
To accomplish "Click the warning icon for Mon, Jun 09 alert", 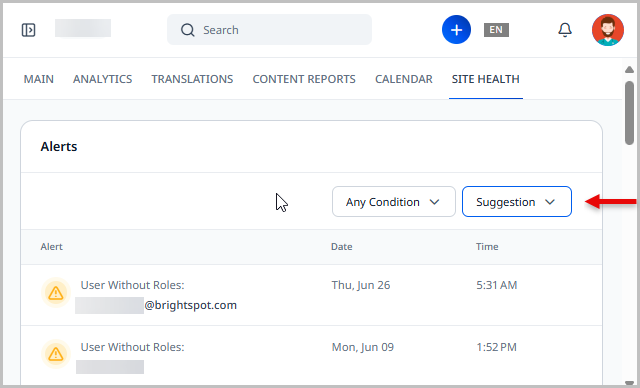I will tap(56, 354).
